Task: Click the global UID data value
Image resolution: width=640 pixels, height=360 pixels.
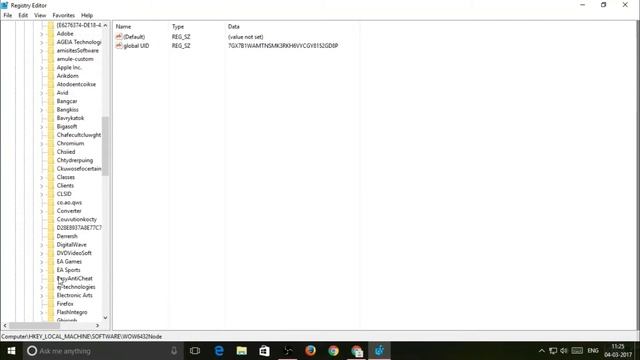Action: [x=283, y=46]
